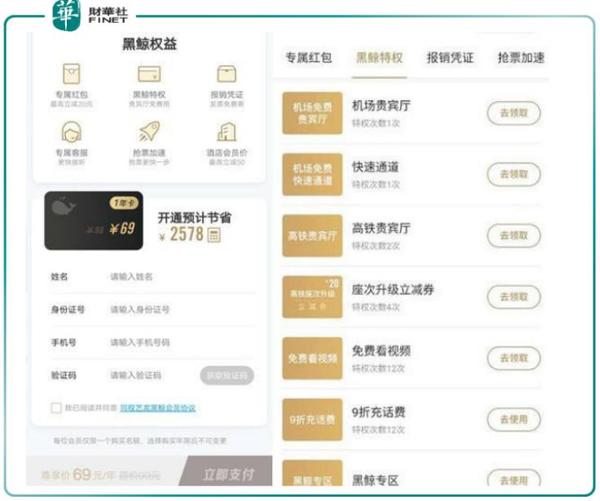The height and width of the screenshot is (501, 600).
Task: Open the savings calculator icon beside 2578
Action: pyautogui.click(x=214, y=235)
